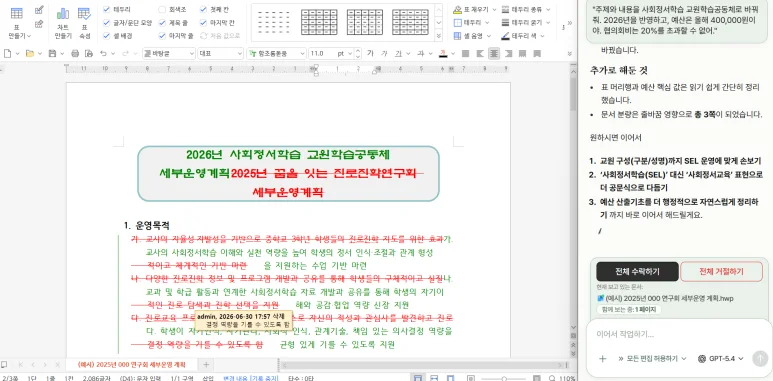Expand the ribbon overflow chevron
Viewport: 773px width, 381px height.
569,23
